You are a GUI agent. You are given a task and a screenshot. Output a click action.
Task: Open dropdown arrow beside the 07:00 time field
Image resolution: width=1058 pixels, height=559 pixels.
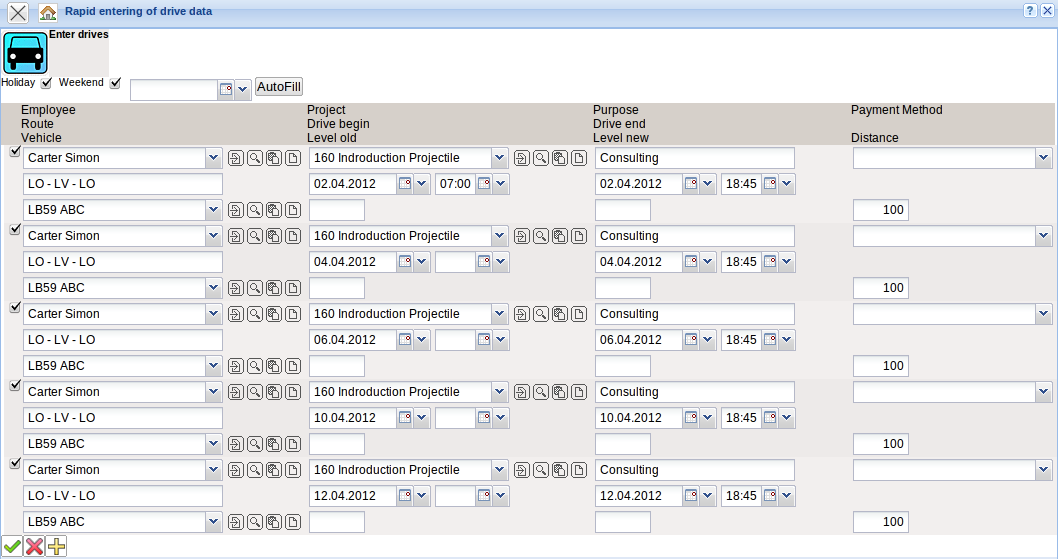pyautogui.click(x=501, y=184)
